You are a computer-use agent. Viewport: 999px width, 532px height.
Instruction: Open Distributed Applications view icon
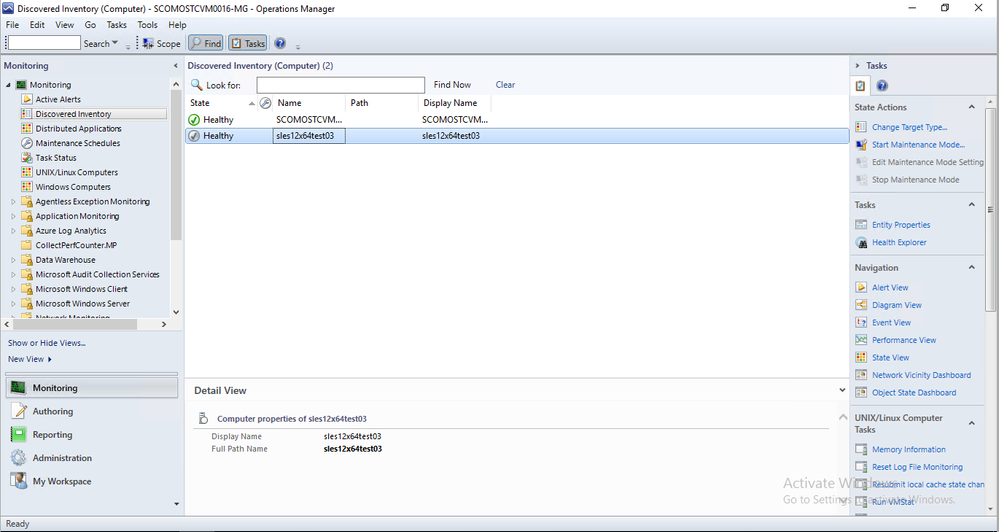(27, 129)
